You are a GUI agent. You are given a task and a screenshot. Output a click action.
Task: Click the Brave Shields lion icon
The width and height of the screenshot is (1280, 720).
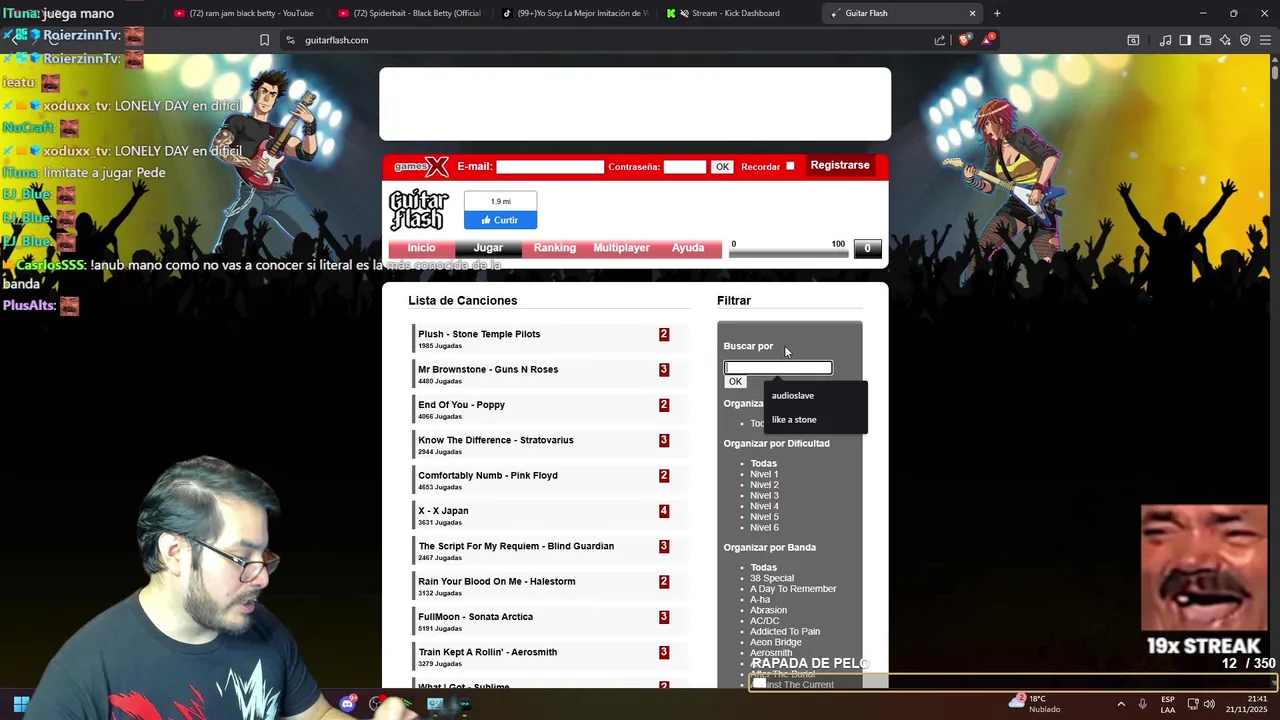pyautogui.click(x=964, y=40)
